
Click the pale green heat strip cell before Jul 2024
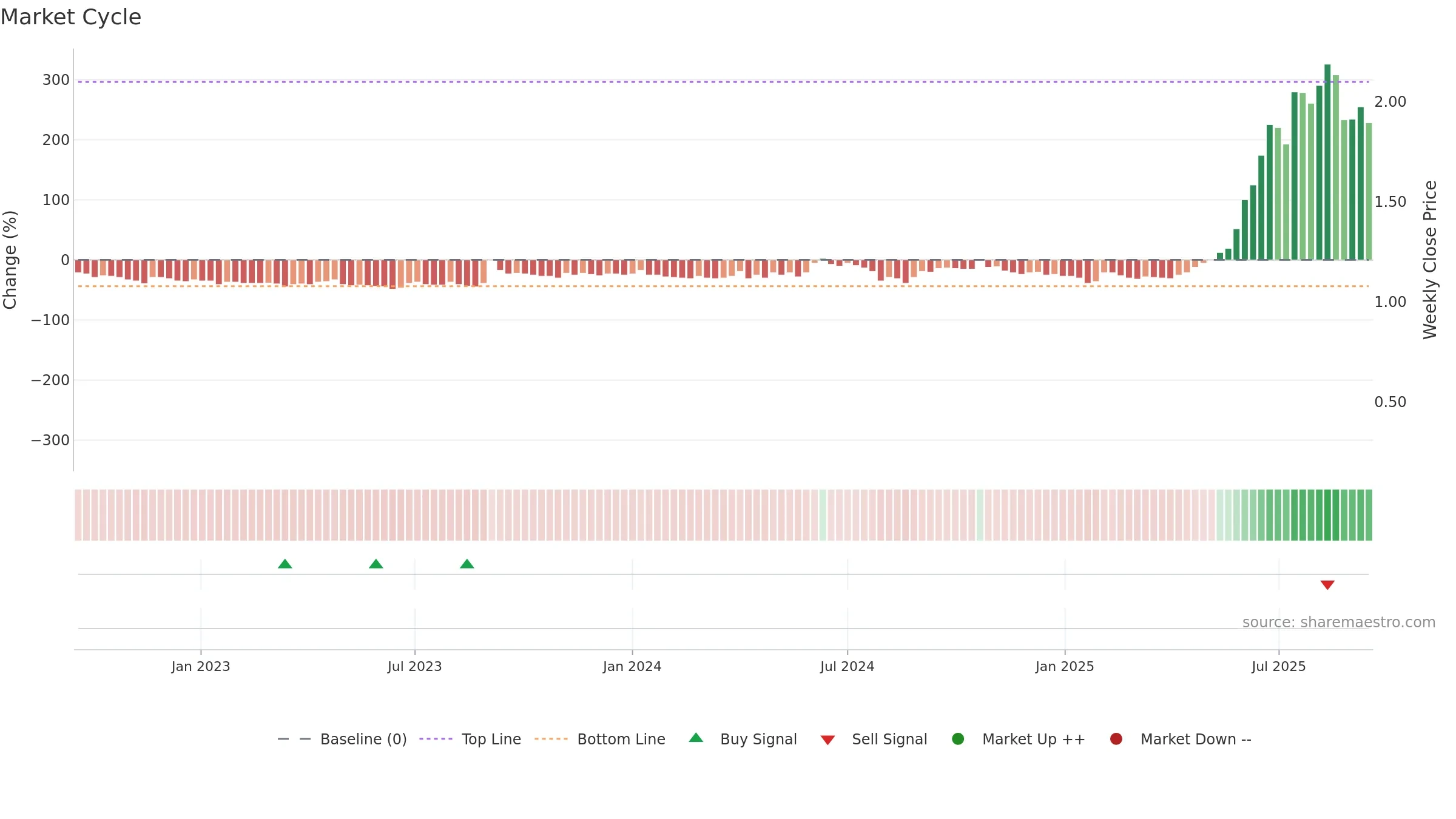tap(823, 515)
